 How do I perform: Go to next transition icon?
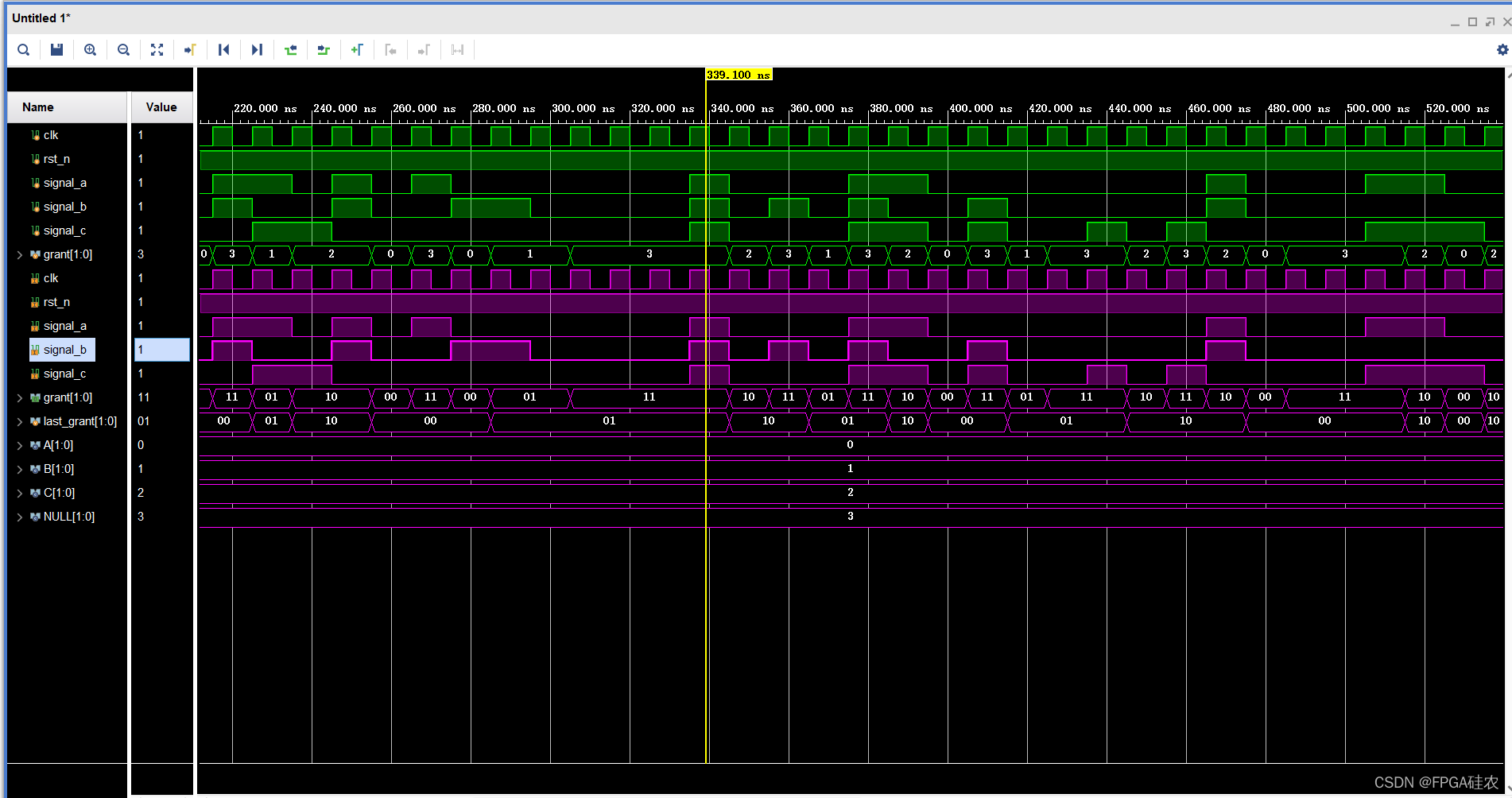pos(324,50)
